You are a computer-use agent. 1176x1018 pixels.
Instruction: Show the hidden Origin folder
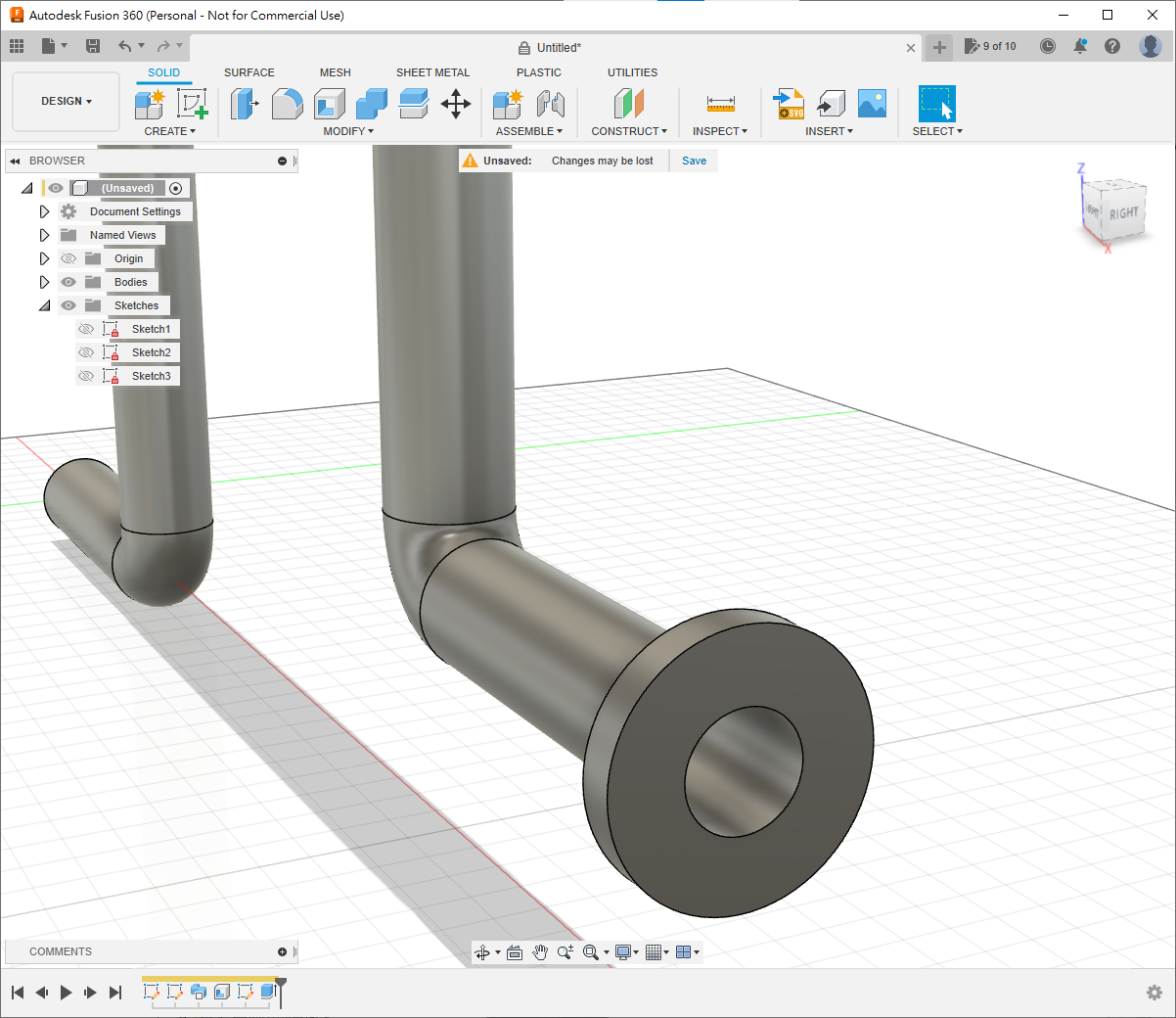click(68, 258)
